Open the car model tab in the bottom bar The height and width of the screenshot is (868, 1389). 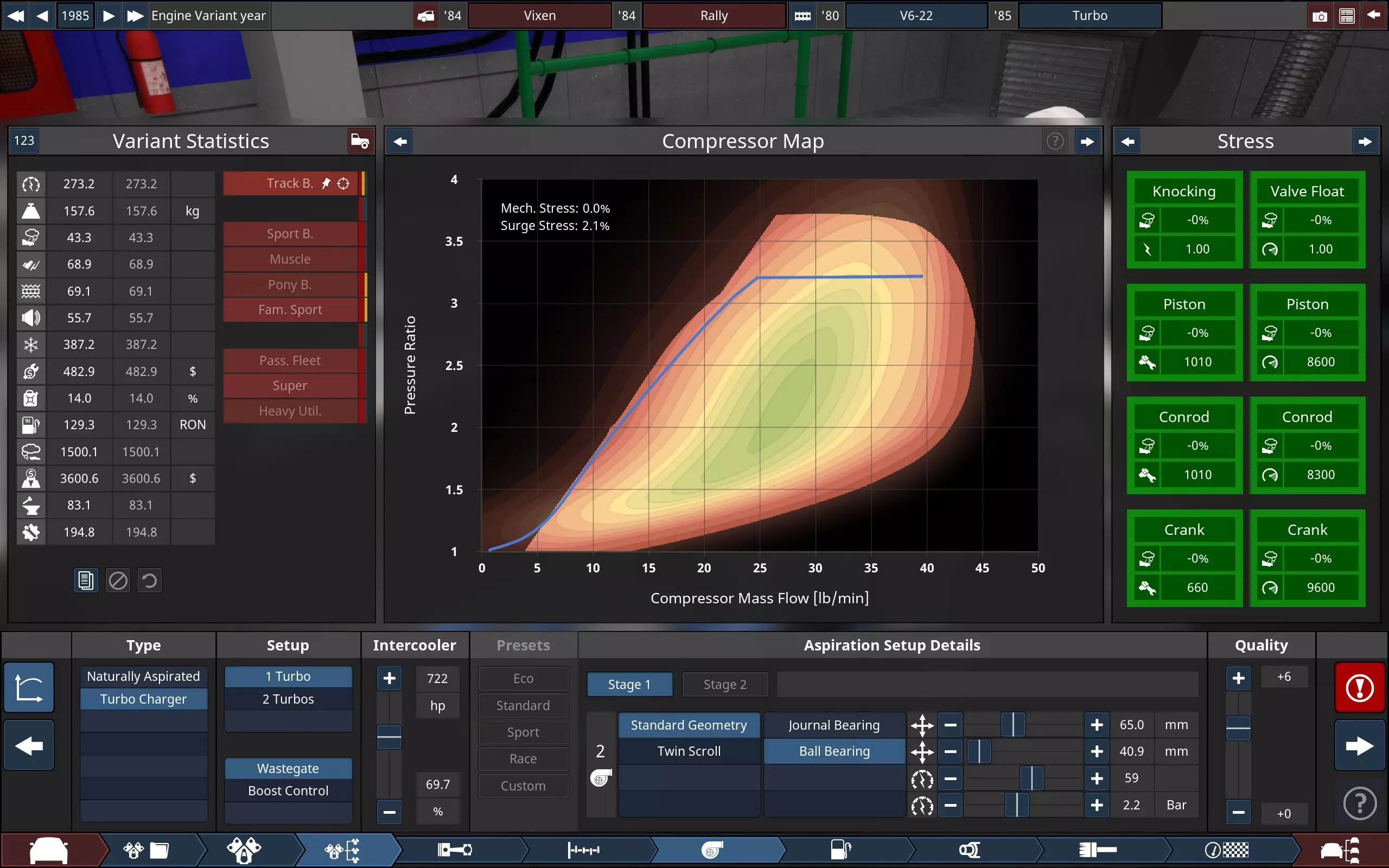point(49,850)
